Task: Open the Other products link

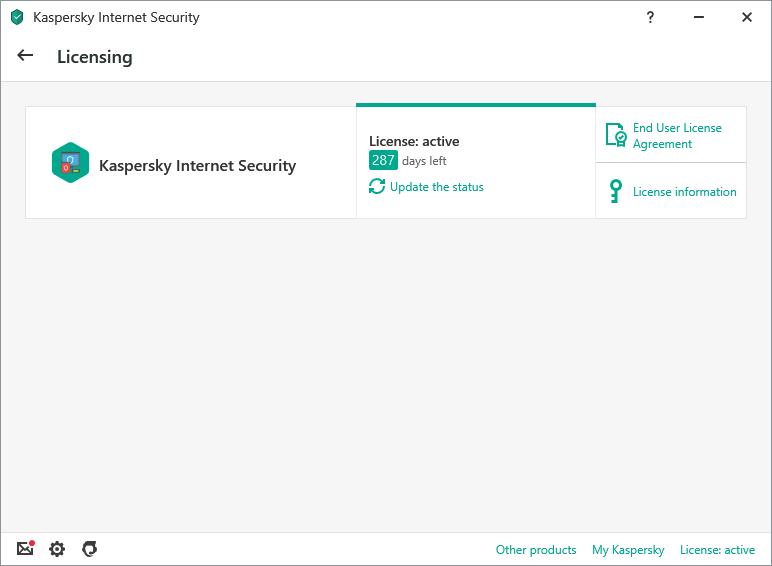Action: click(x=536, y=550)
